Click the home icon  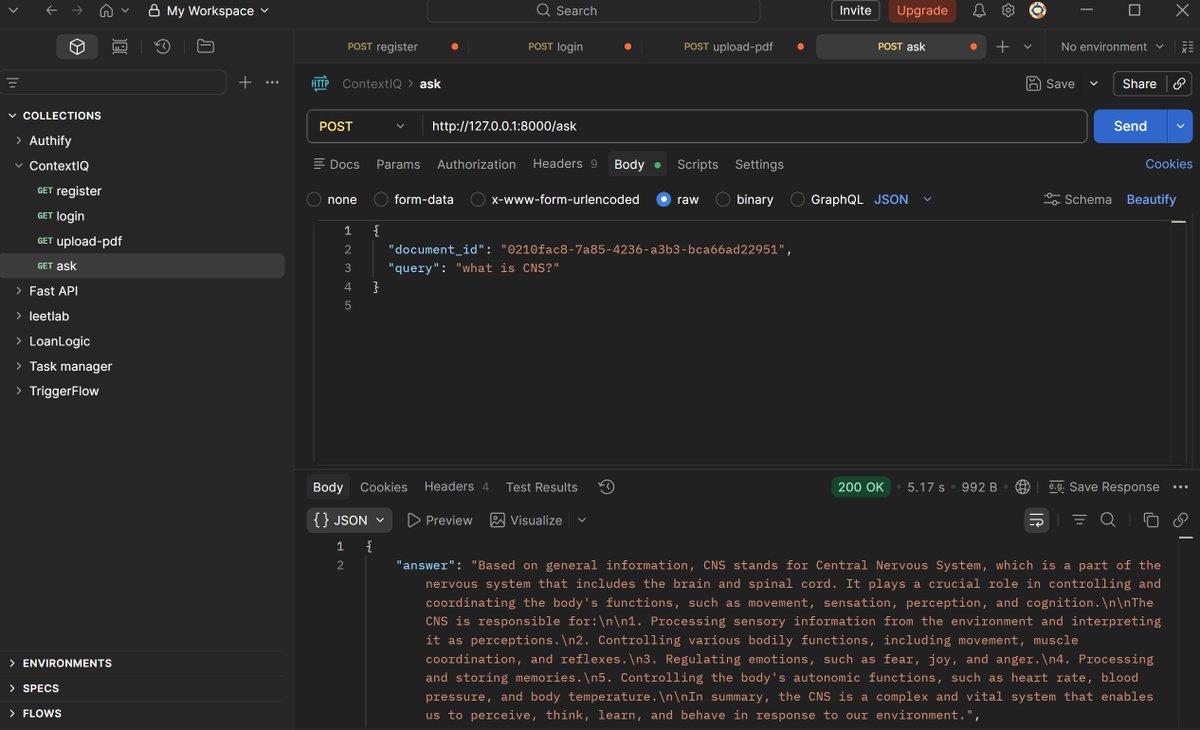coord(106,10)
